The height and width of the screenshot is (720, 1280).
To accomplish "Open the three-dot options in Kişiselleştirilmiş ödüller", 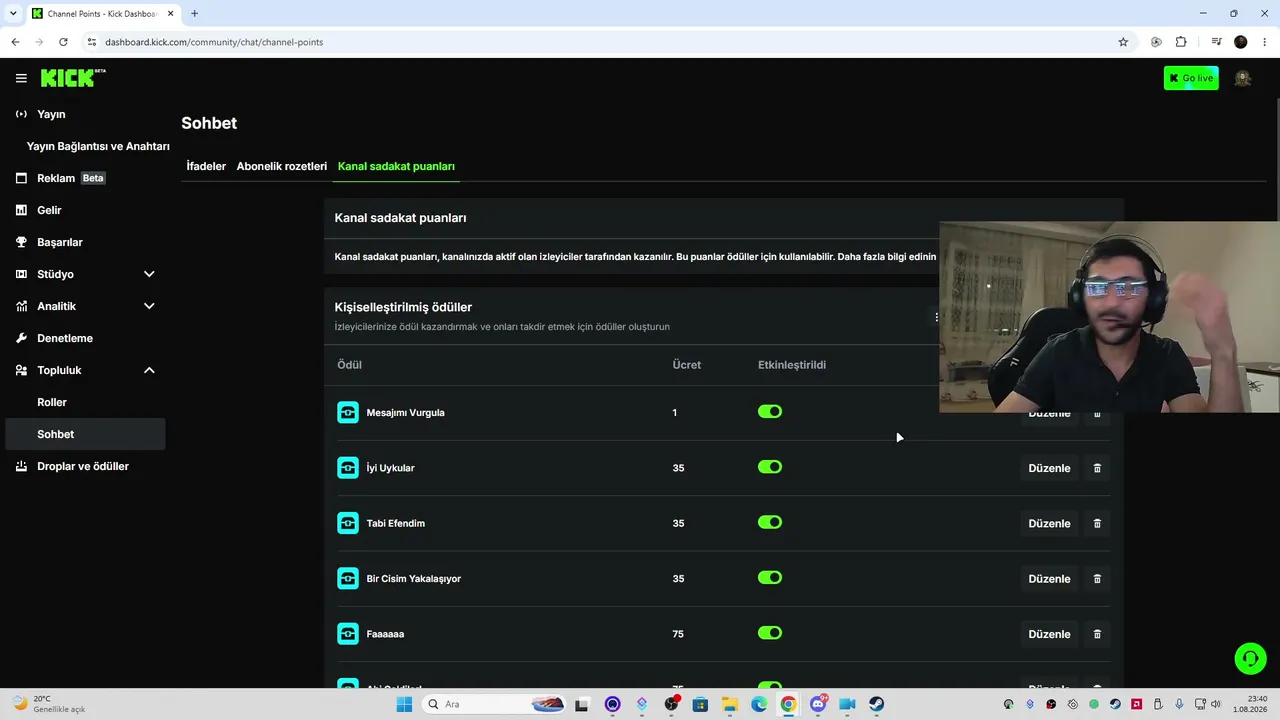I will click(936, 317).
